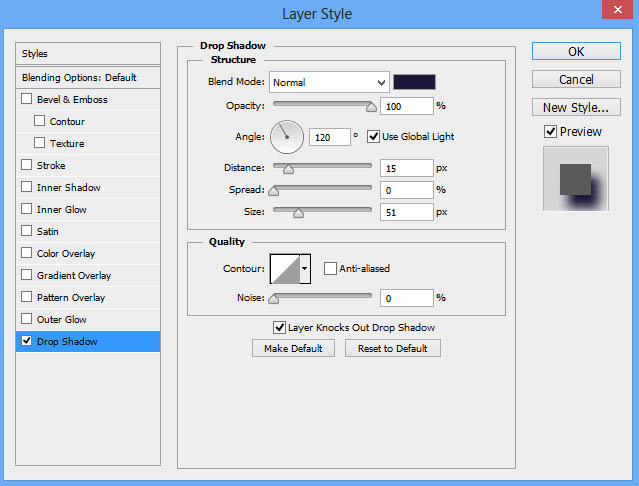This screenshot has width=639, height=486.
Task: Open the Blend Mode dropdown
Action: pos(329,82)
